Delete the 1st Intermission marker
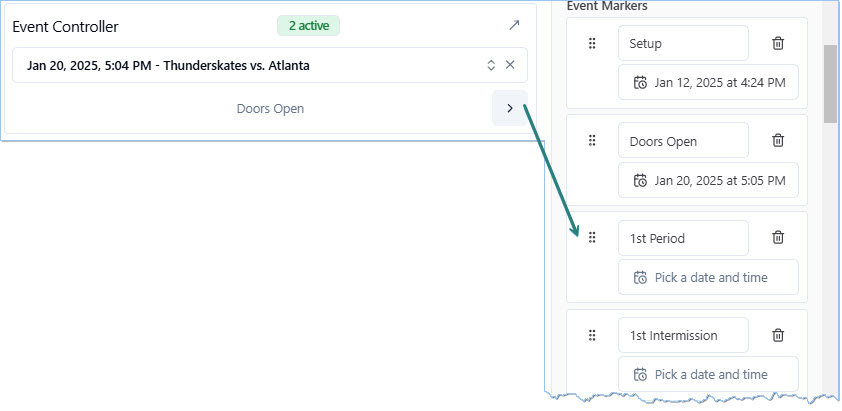The height and width of the screenshot is (411, 842). point(778,336)
